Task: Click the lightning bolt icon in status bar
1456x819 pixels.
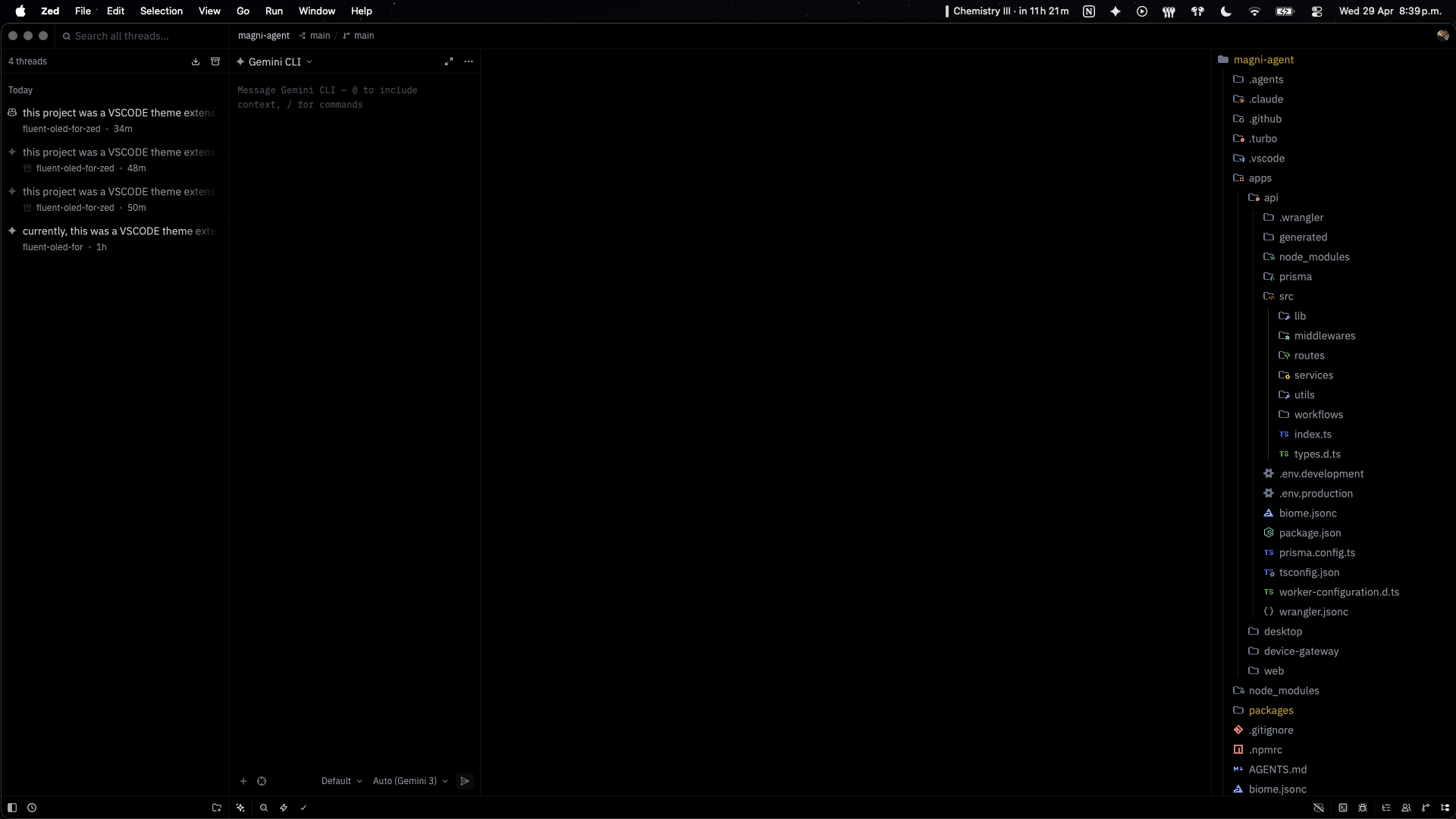Action: (x=284, y=808)
